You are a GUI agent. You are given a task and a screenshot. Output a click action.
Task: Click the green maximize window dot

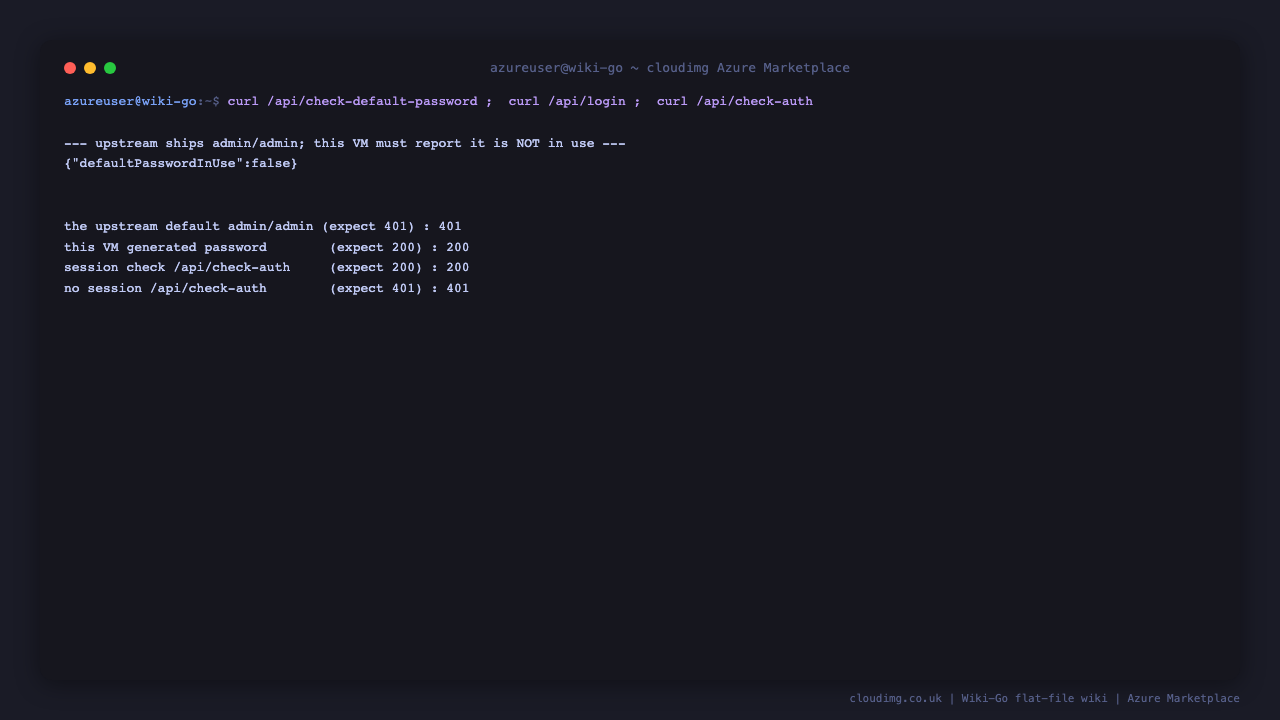[x=110, y=68]
